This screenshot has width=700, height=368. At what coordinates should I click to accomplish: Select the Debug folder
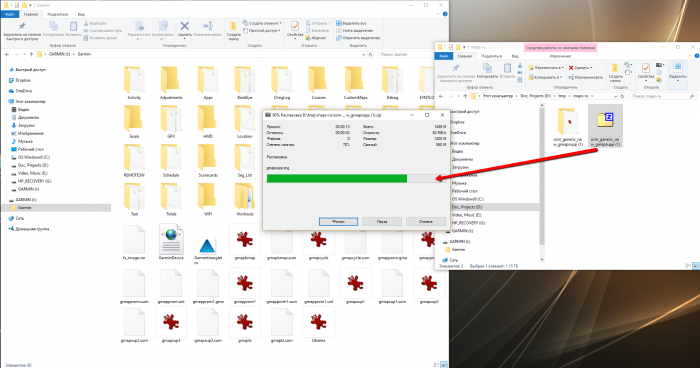point(392,83)
